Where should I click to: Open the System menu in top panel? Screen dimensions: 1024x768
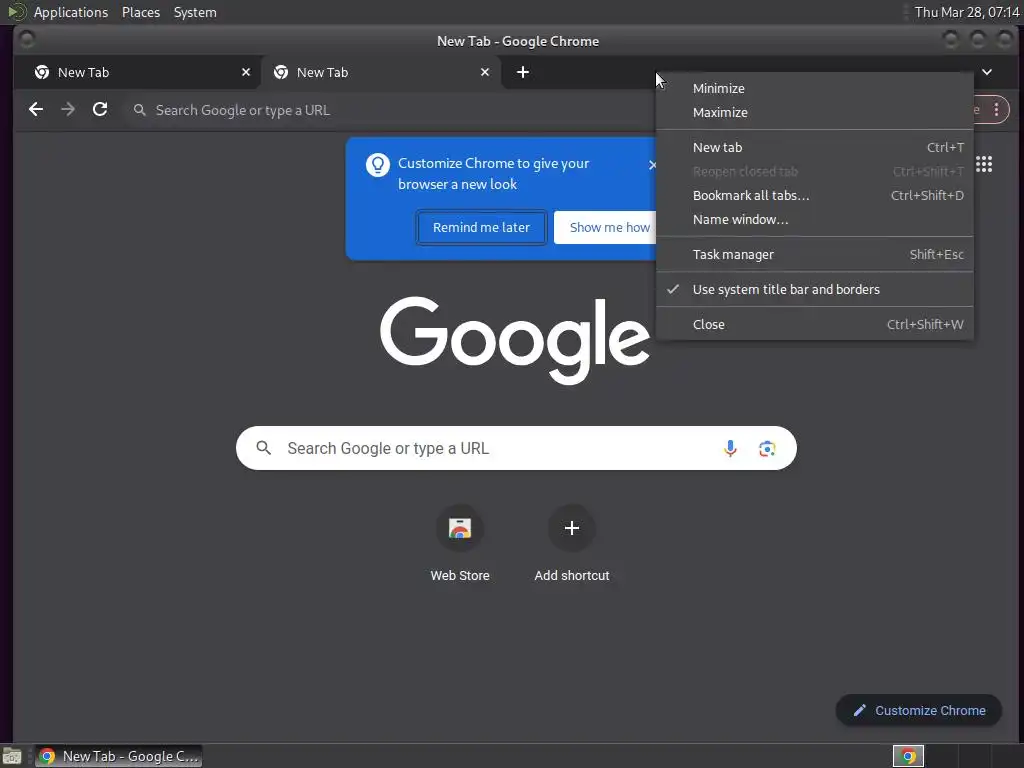[195, 12]
